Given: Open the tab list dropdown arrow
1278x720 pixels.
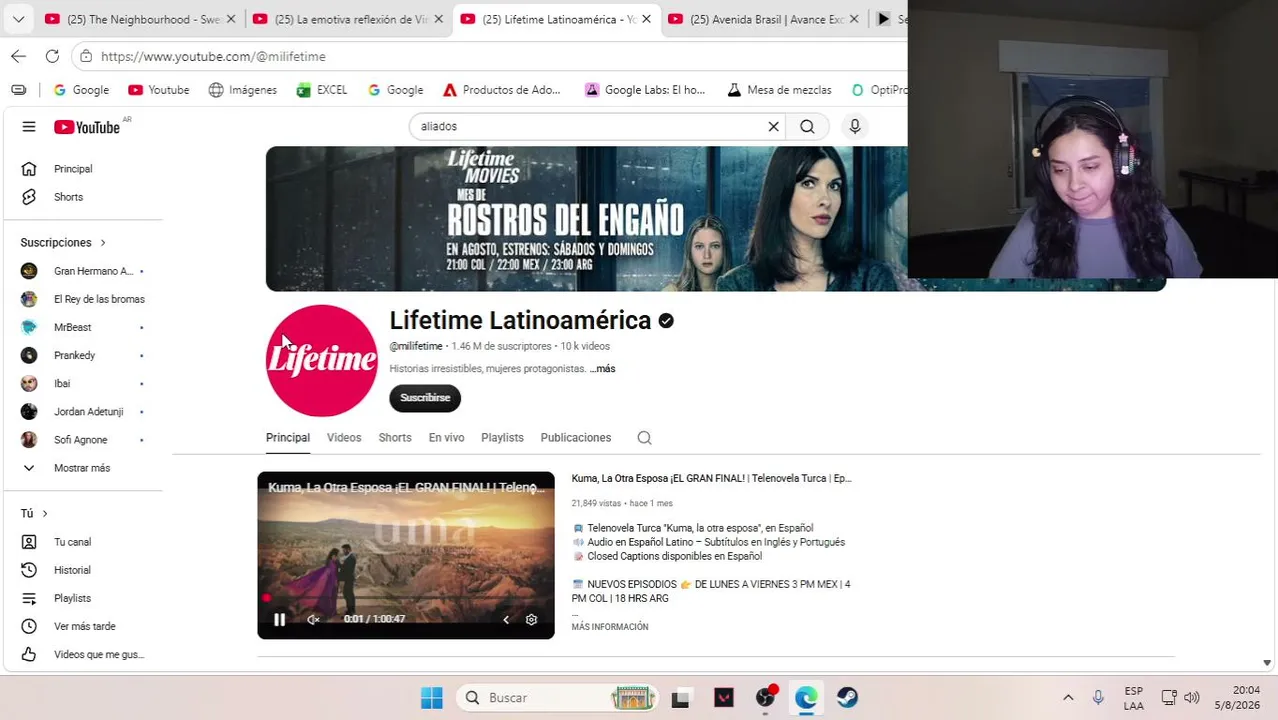Looking at the screenshot, I should coord(18,19).
